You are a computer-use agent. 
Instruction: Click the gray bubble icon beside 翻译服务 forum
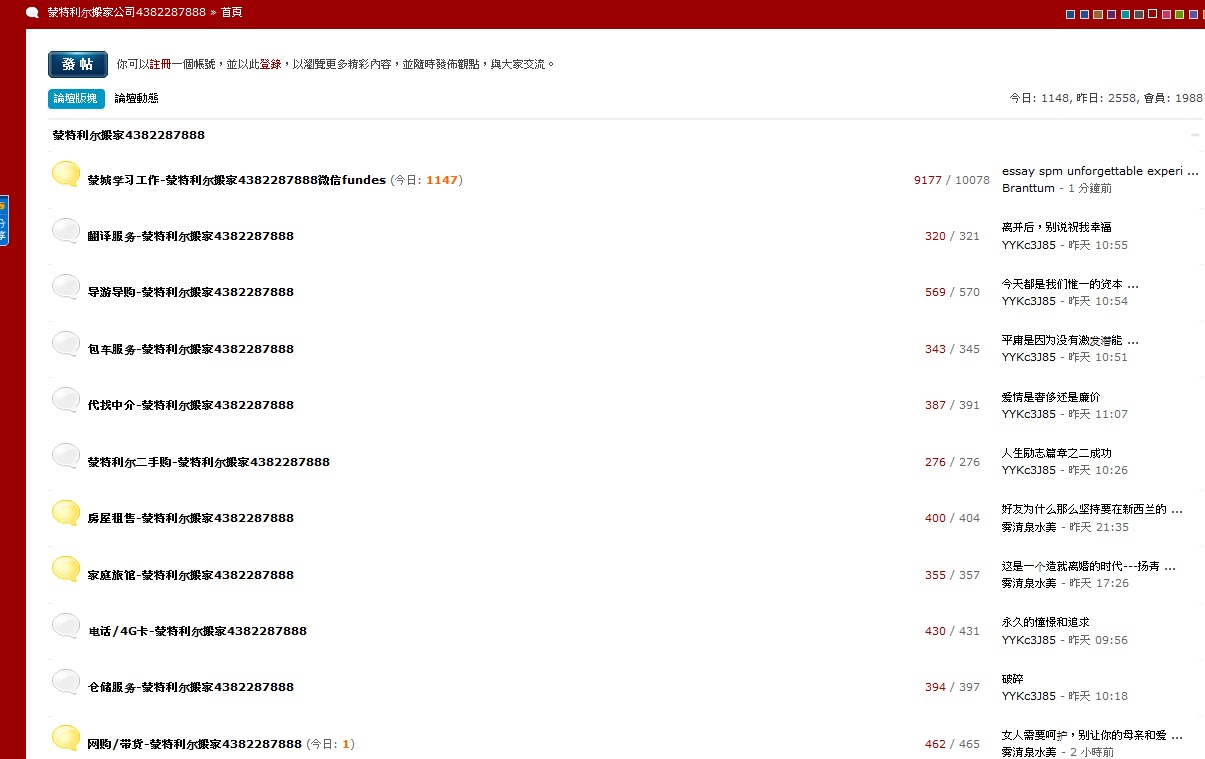66,231
